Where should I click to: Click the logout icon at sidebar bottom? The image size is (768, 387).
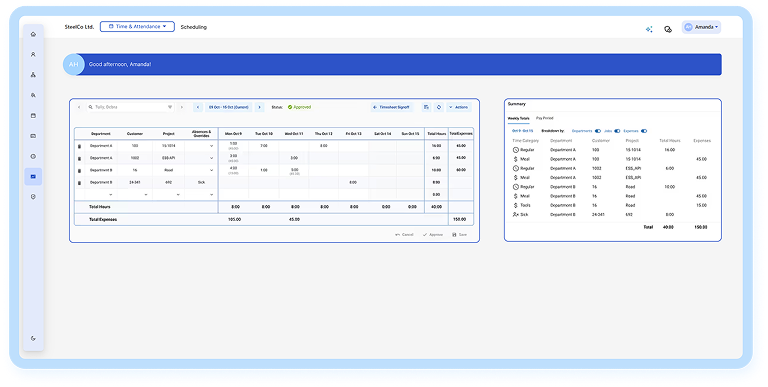click(33, 339)
